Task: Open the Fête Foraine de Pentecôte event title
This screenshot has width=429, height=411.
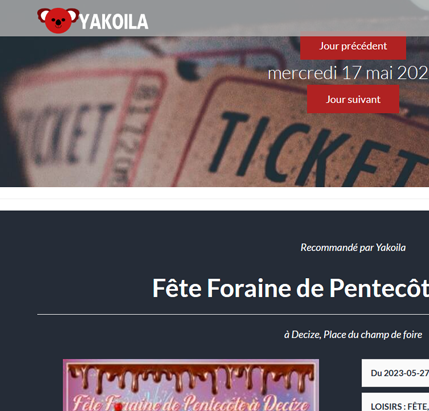Action: (x=290, y=288)
